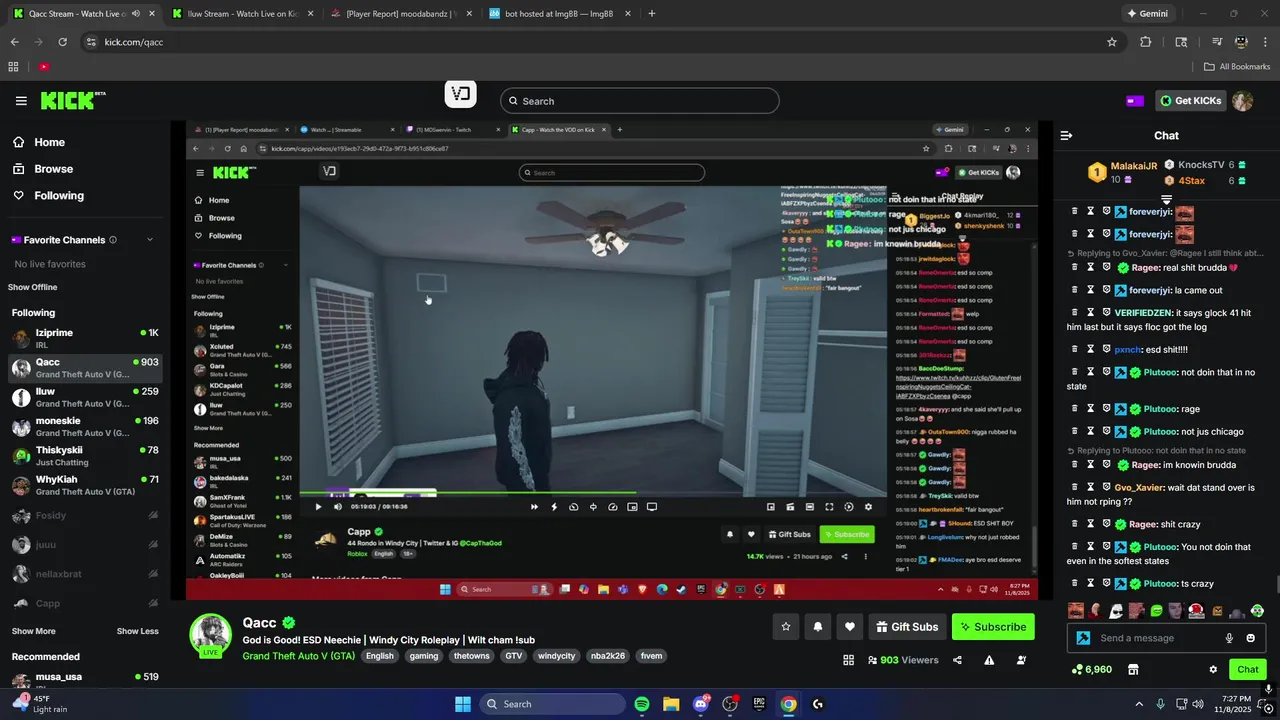
Task: Click the microphone icon in chat box
Action: (x=1229, y=638)
